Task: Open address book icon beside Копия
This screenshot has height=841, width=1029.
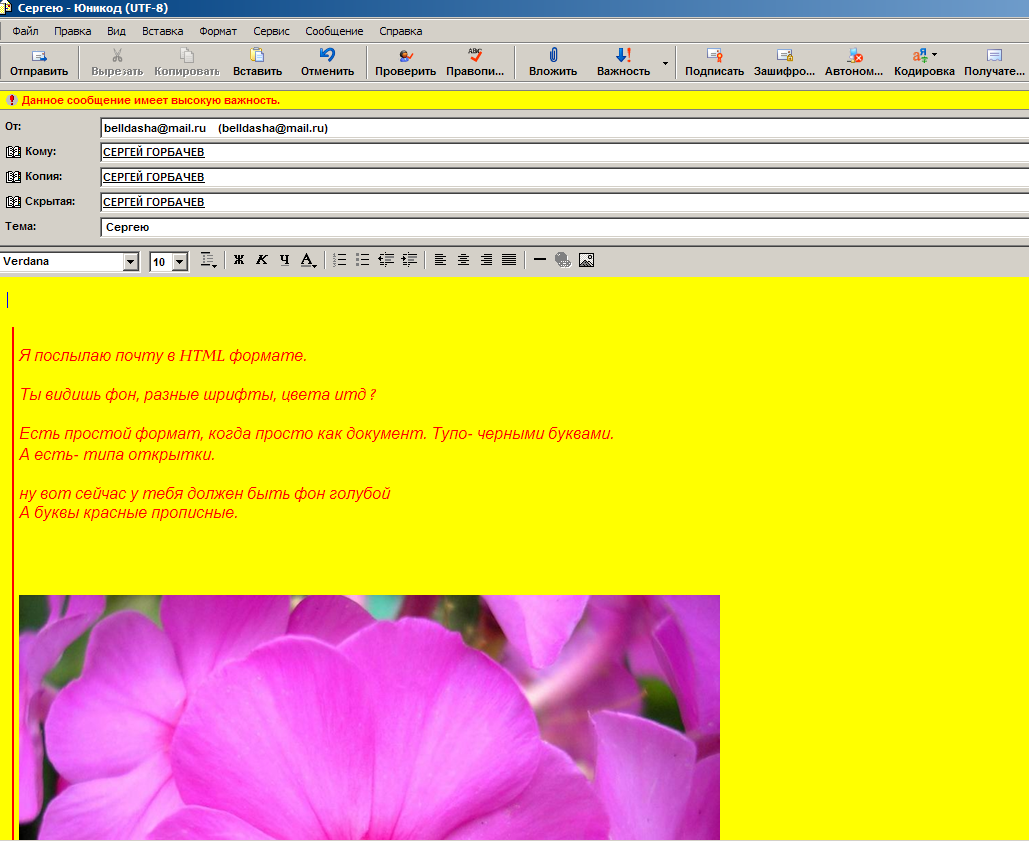Action: [x=13, y=176]
